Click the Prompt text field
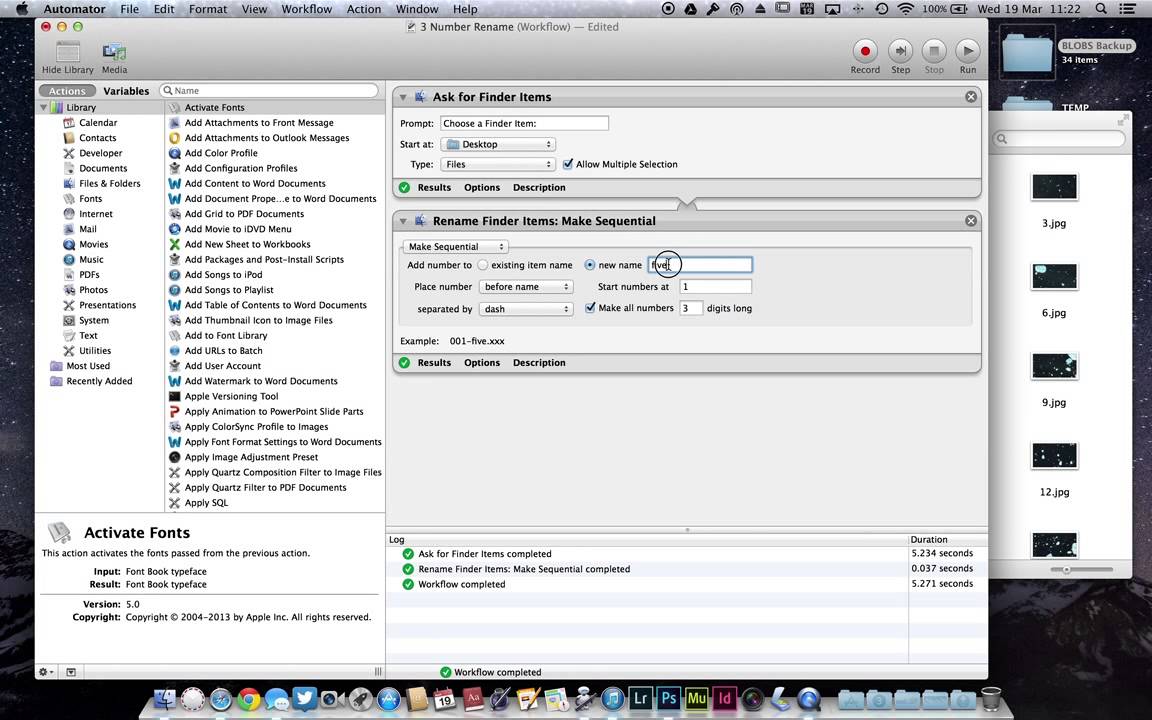Viewport: 1152px width, 720px height. click(525, 123)
